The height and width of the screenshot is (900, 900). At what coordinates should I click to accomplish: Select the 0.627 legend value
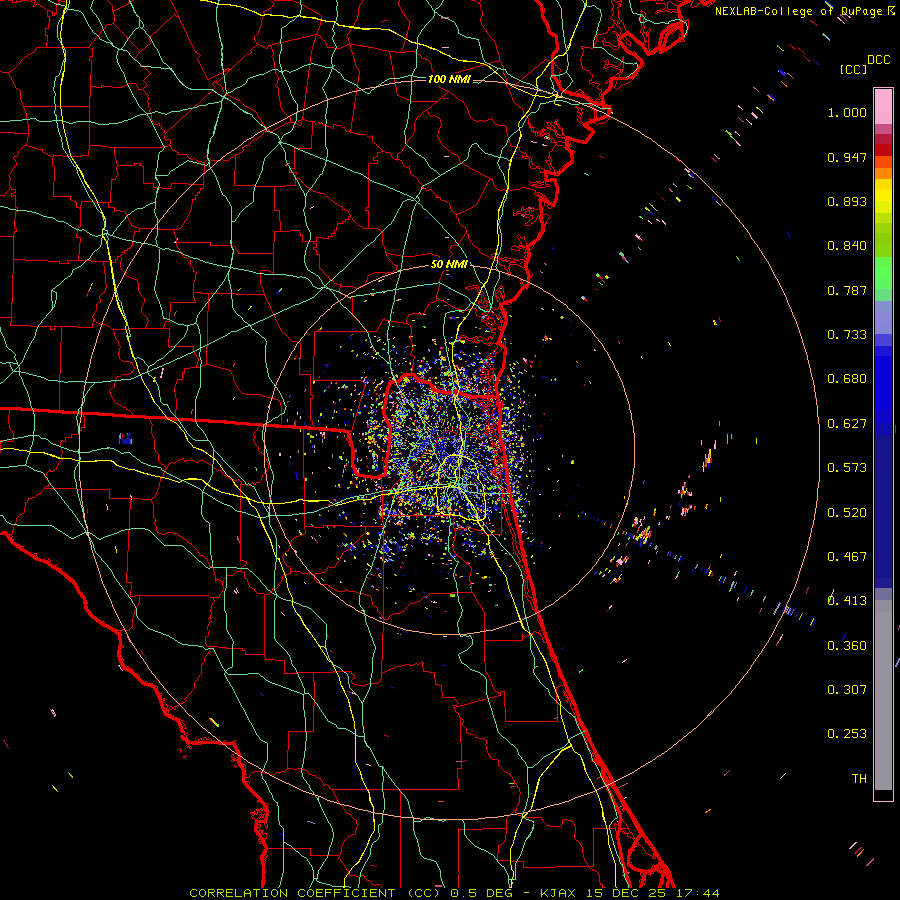pos(847,424)
